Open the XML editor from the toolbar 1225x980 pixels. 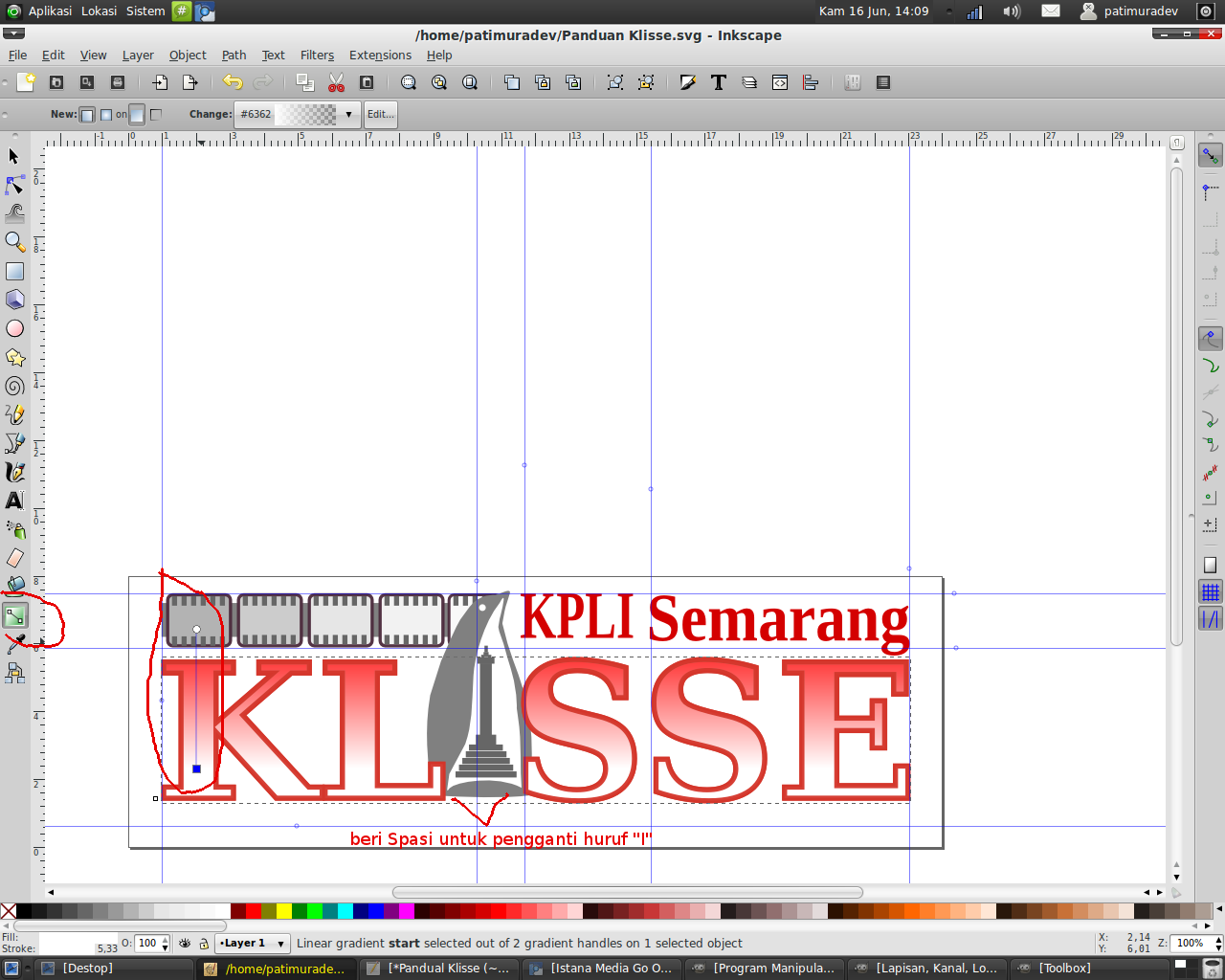[780, 82]
